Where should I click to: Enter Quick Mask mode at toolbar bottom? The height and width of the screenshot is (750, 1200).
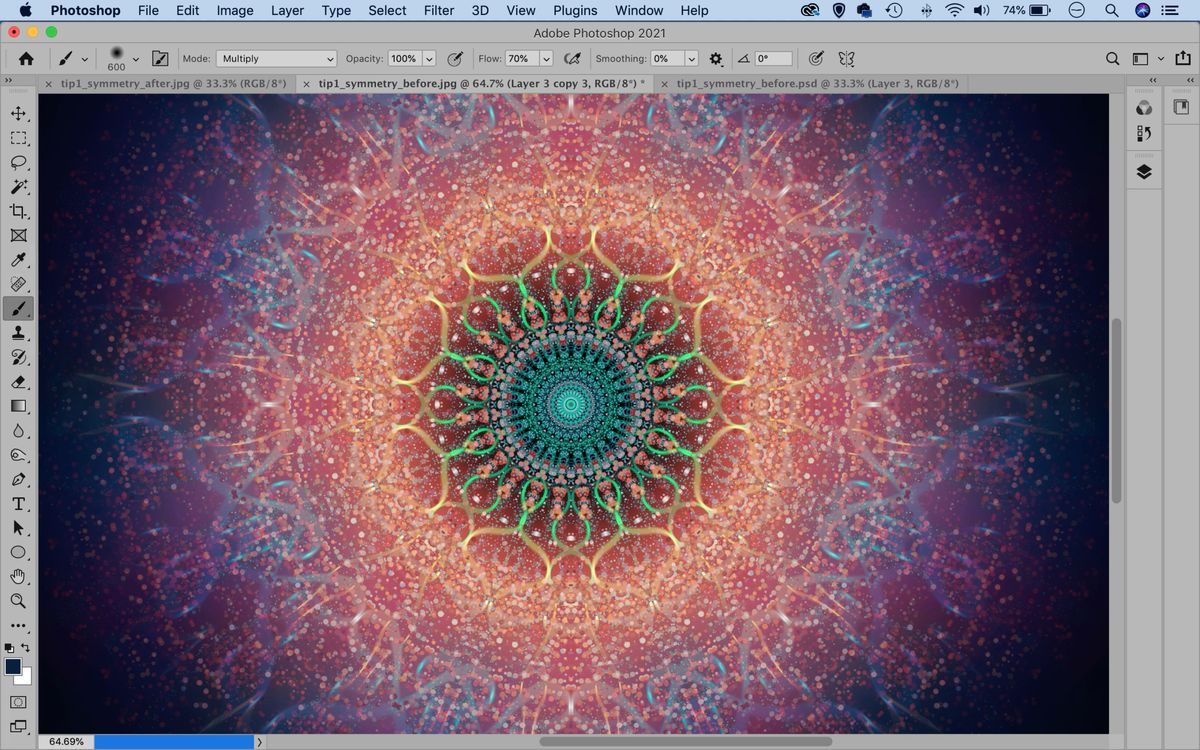click(19, 700)
